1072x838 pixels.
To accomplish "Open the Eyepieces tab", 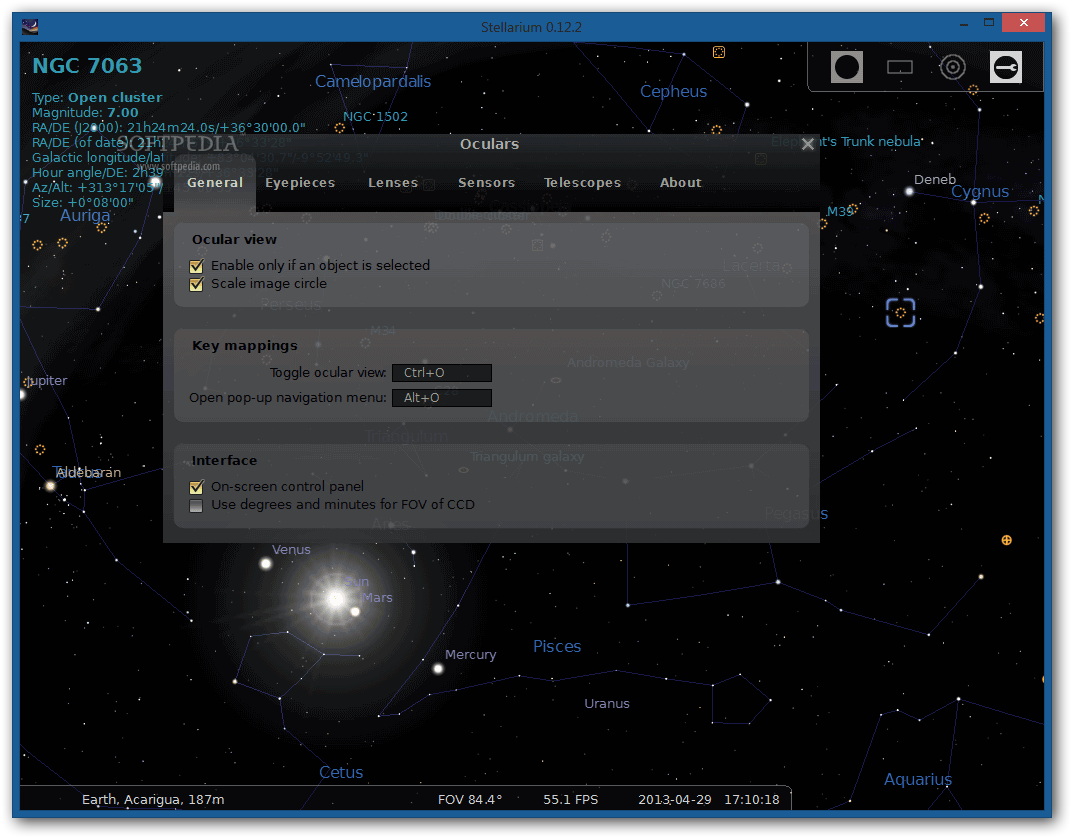I will coord(300,183).
